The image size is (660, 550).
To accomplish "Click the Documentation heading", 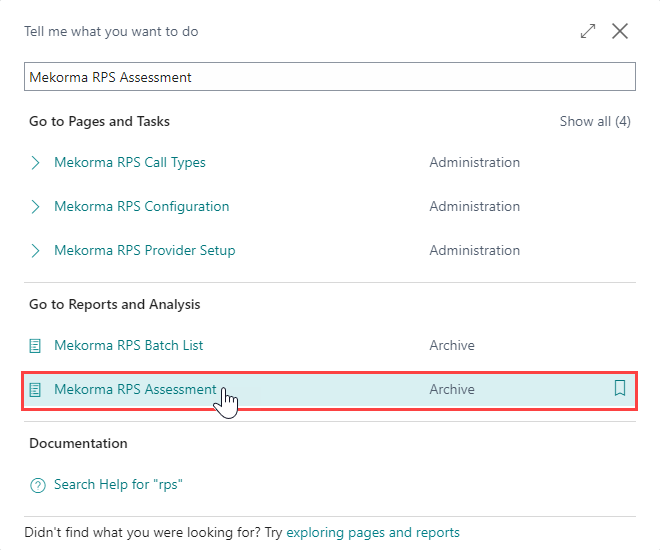I will coord(78,443).
